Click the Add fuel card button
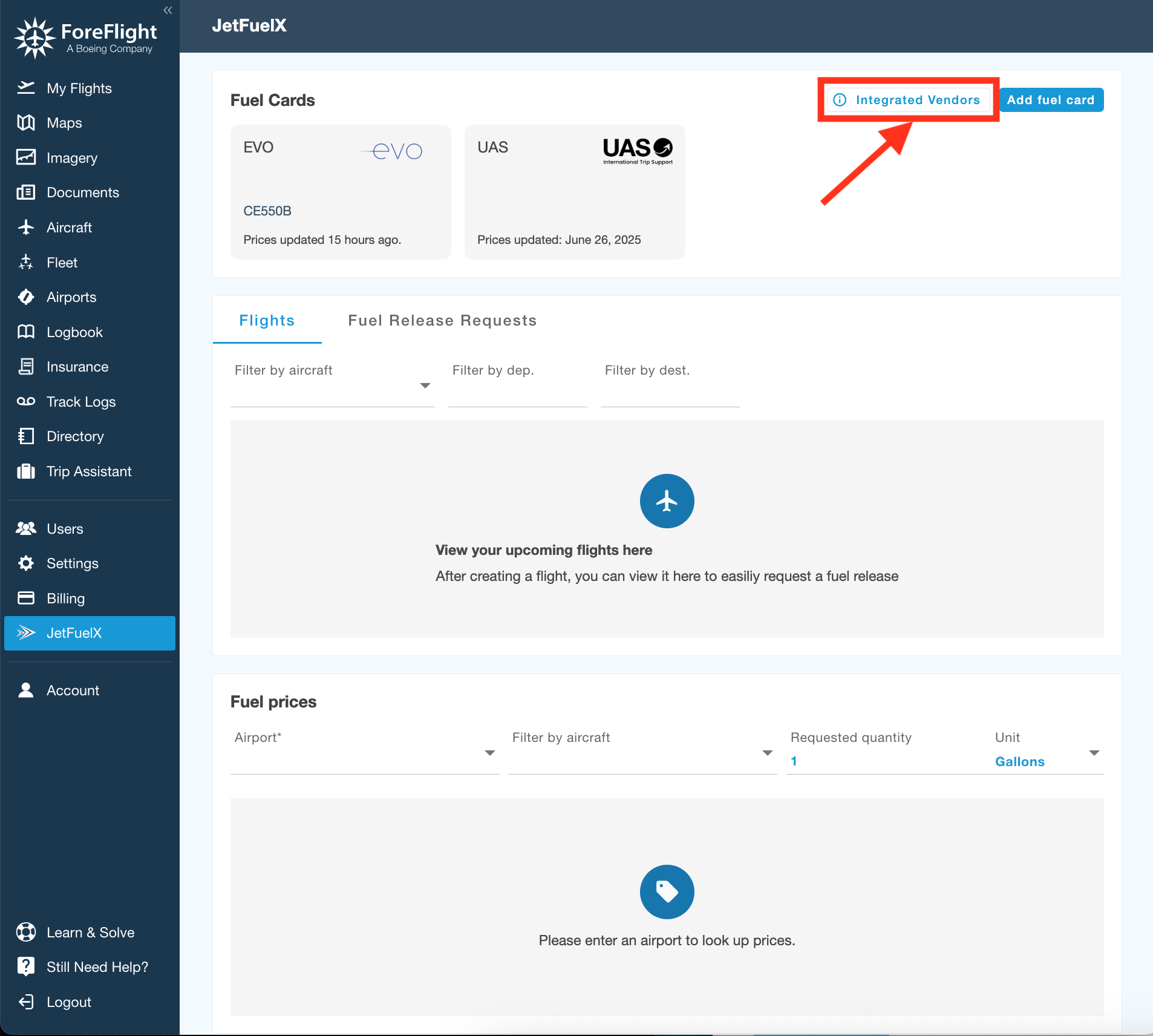This screenshot has width=1153, height=1036. (1051, 100)
